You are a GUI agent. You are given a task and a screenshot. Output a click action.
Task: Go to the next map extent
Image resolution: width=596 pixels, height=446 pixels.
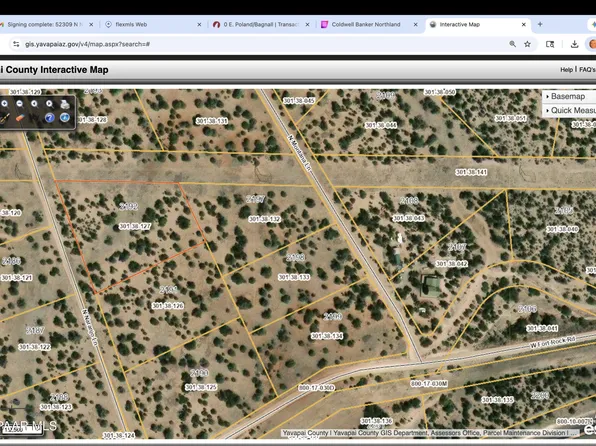[x=49, y=104]
